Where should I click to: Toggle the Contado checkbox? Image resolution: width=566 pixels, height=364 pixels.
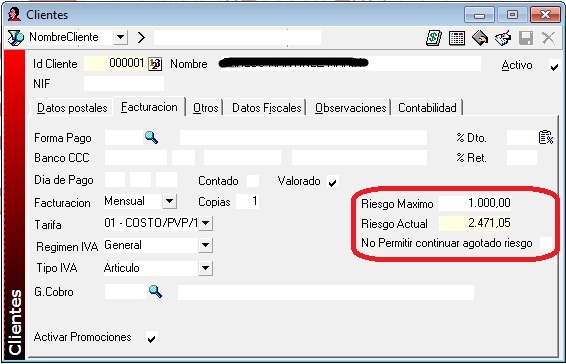point(253,181)
